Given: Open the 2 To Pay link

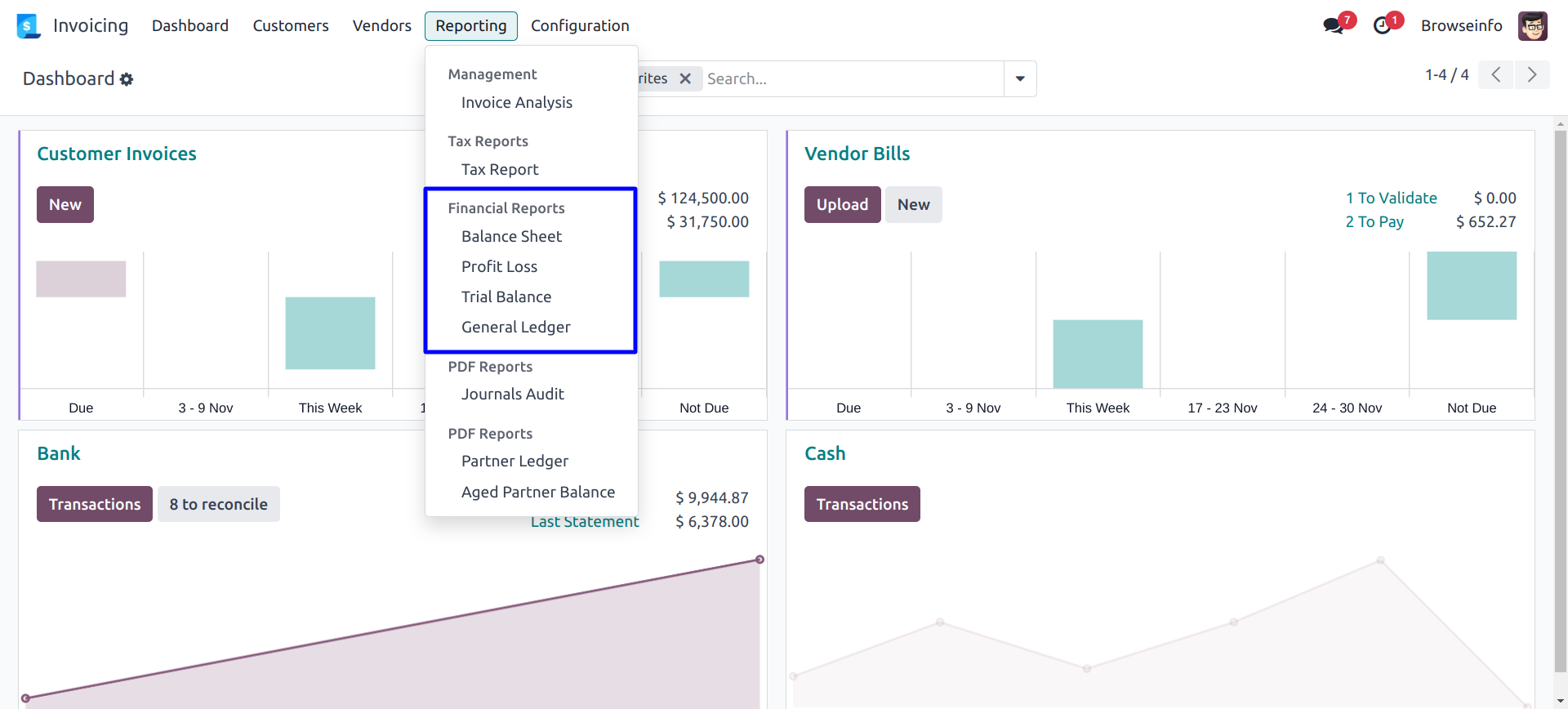Looking at the screenshot, I should [x=1374, y=222].
